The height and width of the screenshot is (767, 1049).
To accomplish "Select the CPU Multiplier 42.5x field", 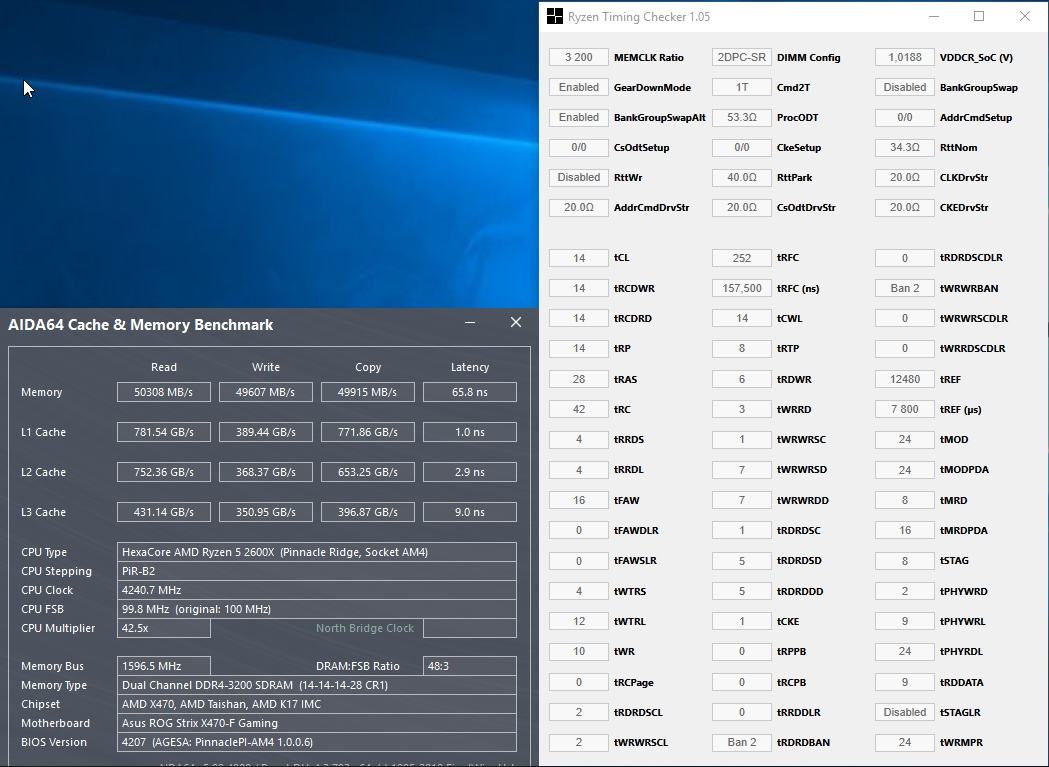I will pyautogui.click(x=164, y=628).
